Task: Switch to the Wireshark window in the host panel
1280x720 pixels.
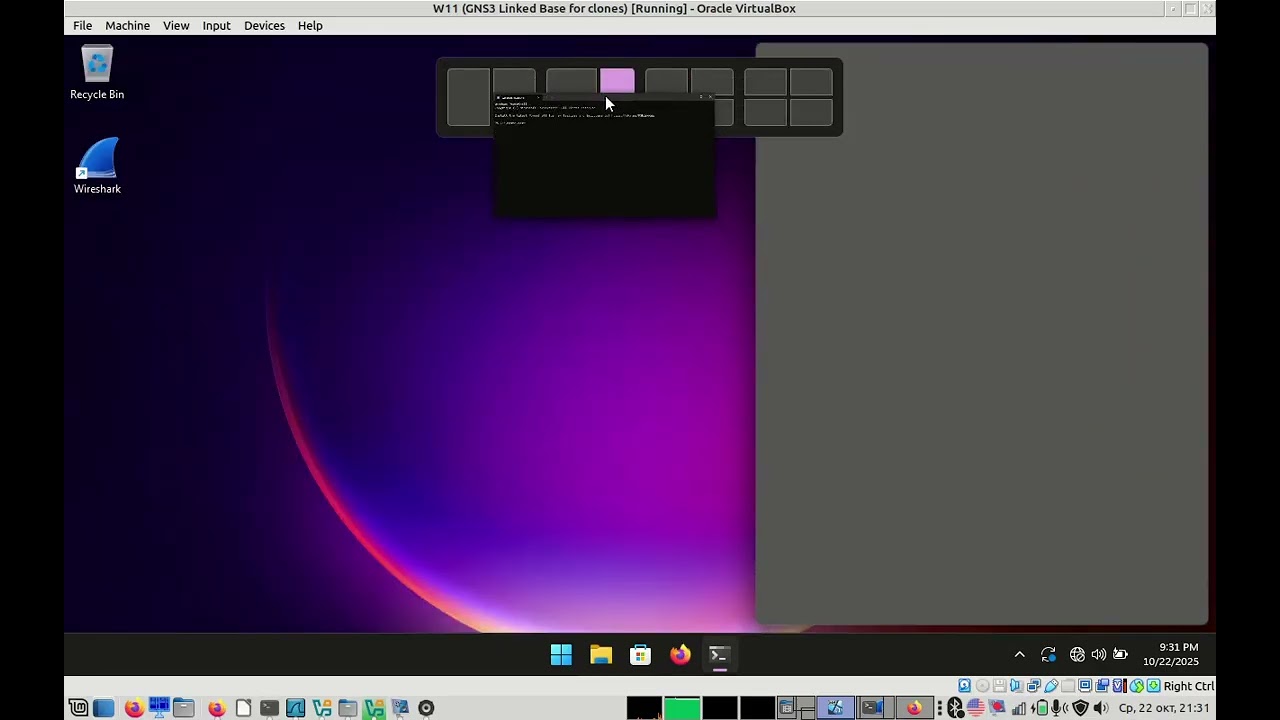Action: coord(295,708)
